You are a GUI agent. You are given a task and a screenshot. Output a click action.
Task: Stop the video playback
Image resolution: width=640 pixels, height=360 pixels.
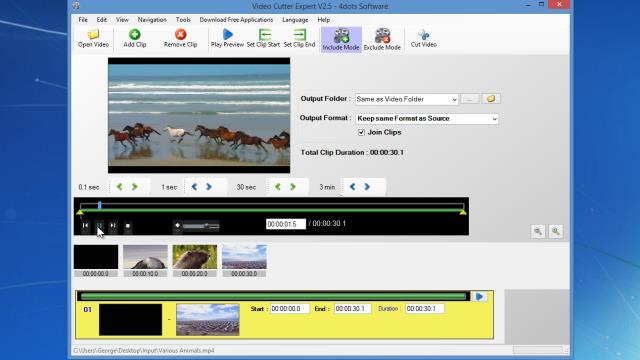(128, 226)
